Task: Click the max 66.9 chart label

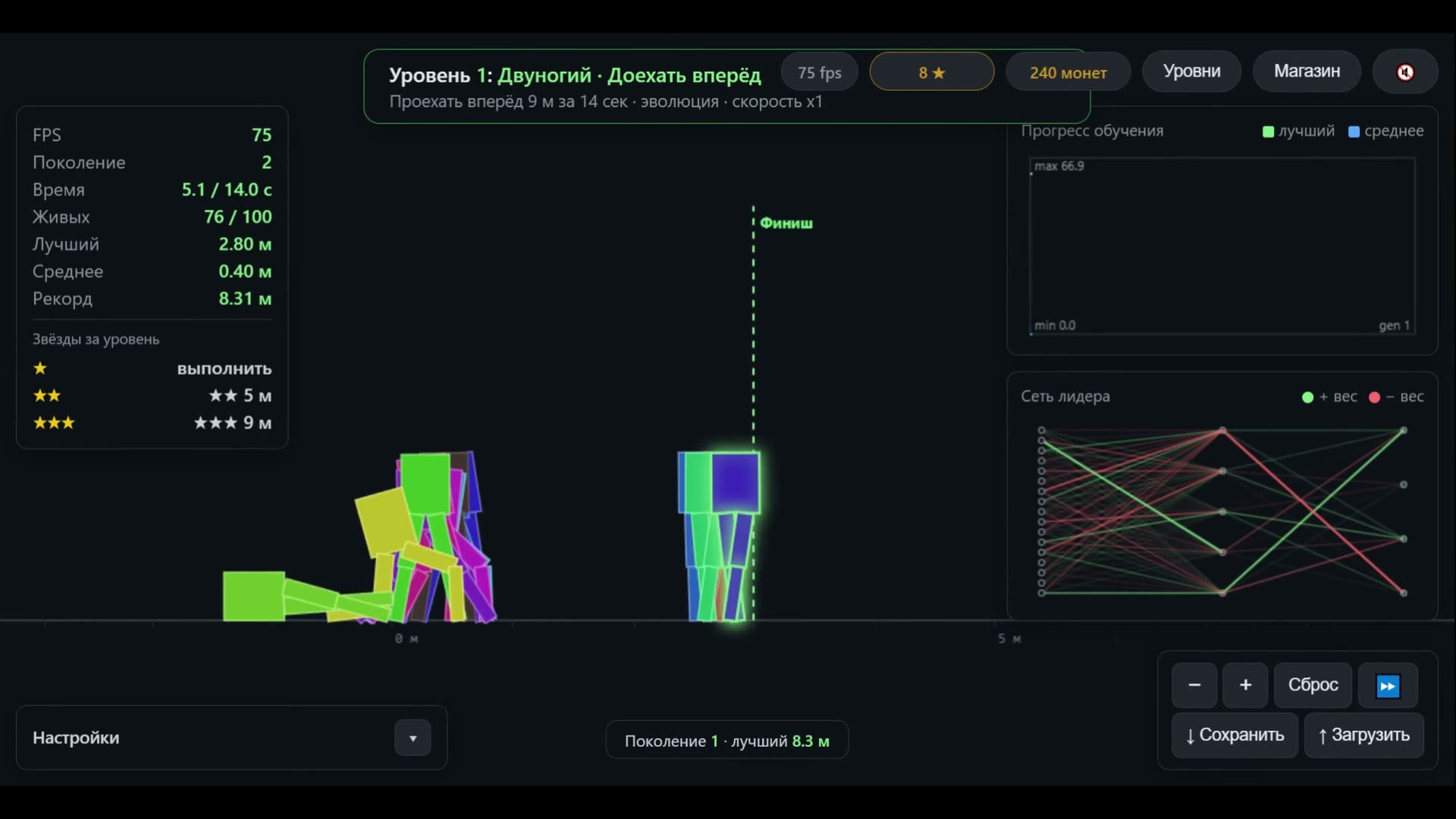Action: pos(1059,166)
